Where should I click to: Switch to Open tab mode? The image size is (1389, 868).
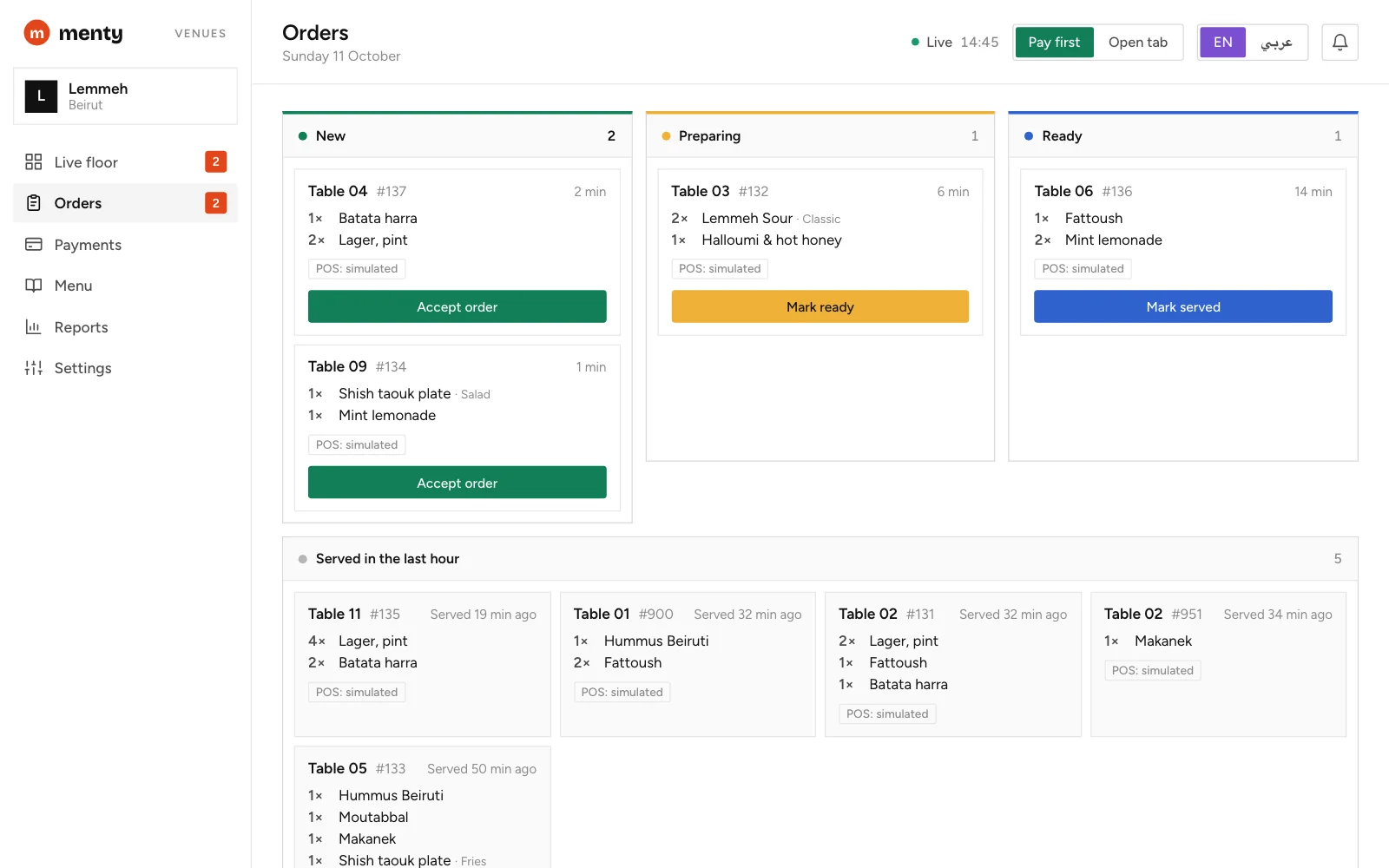tap(1137, 42)
